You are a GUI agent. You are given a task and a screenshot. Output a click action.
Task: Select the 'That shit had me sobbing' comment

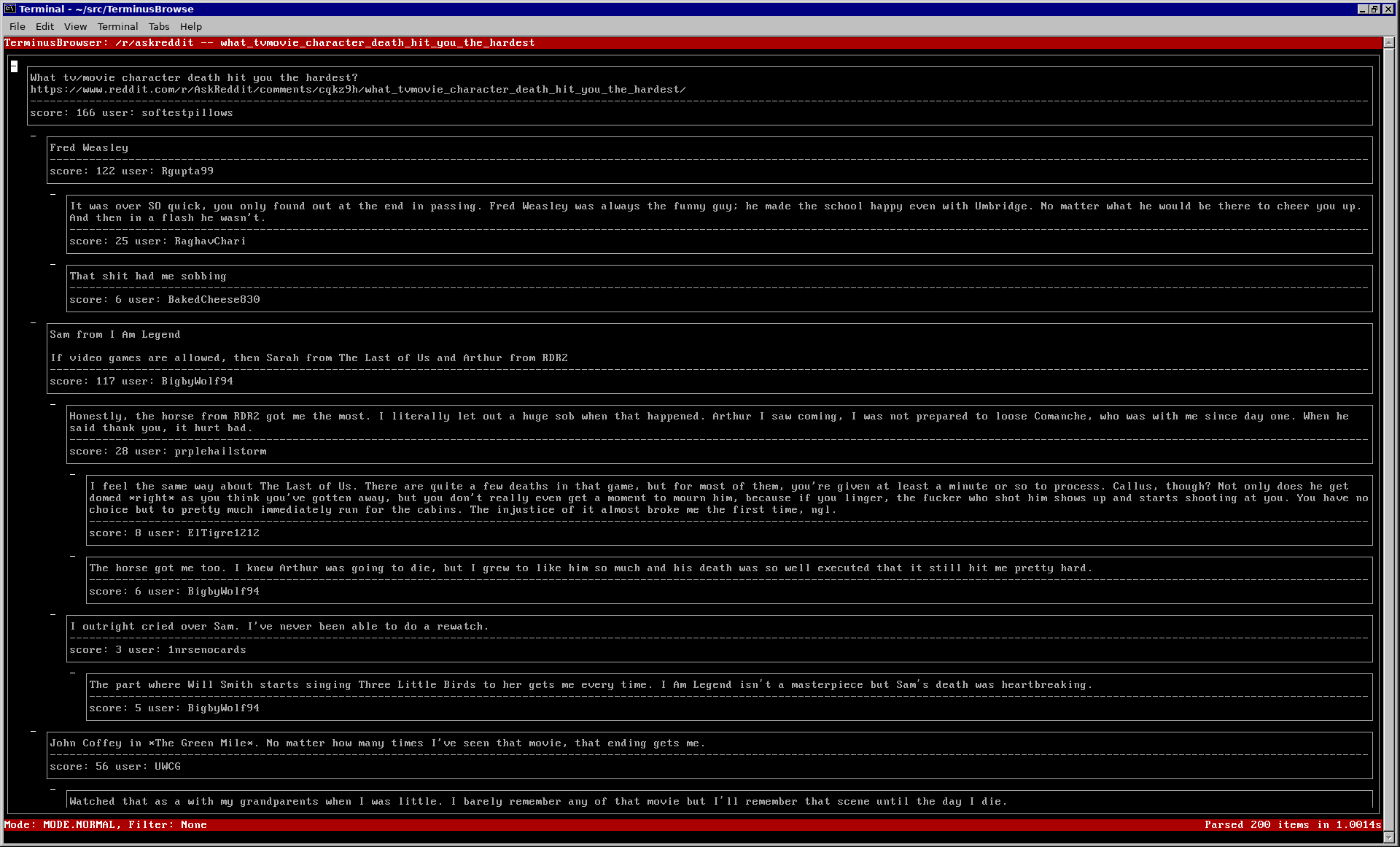click(148, 276)
